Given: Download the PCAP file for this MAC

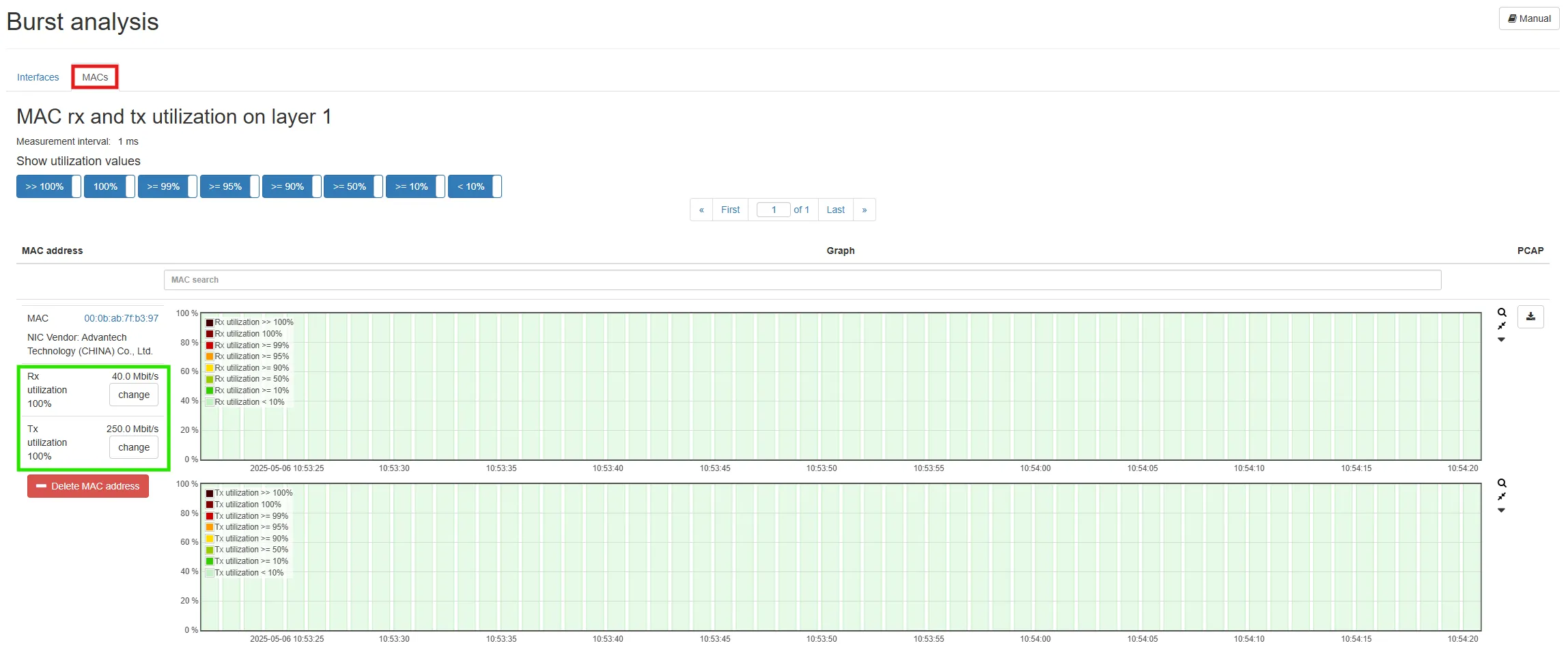Looking at the screenshot, I should point(1530,317).
